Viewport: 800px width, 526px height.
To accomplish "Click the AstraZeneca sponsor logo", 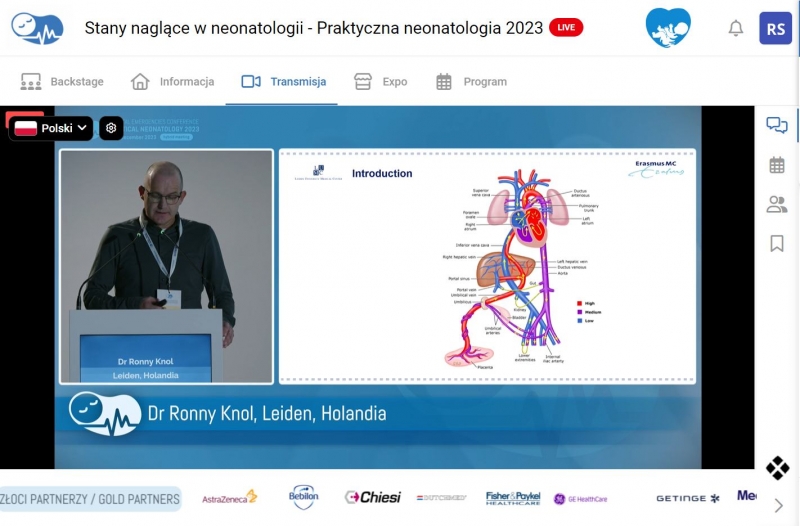I will [229, 497].
